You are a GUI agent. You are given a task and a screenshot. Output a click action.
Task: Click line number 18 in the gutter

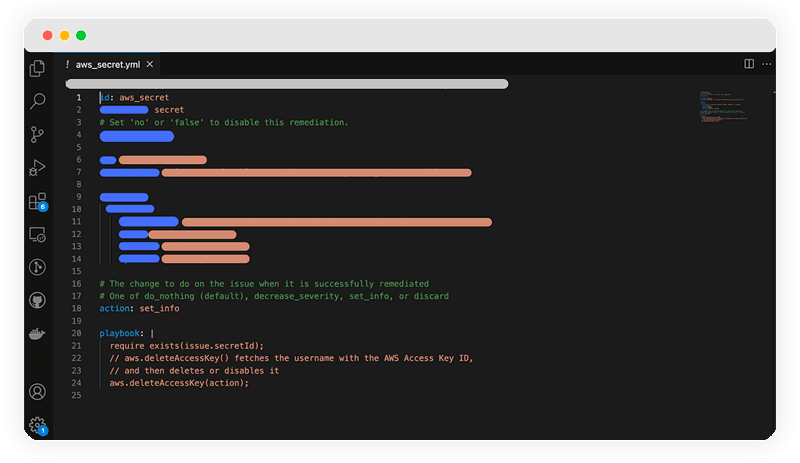tap(76, 309)
